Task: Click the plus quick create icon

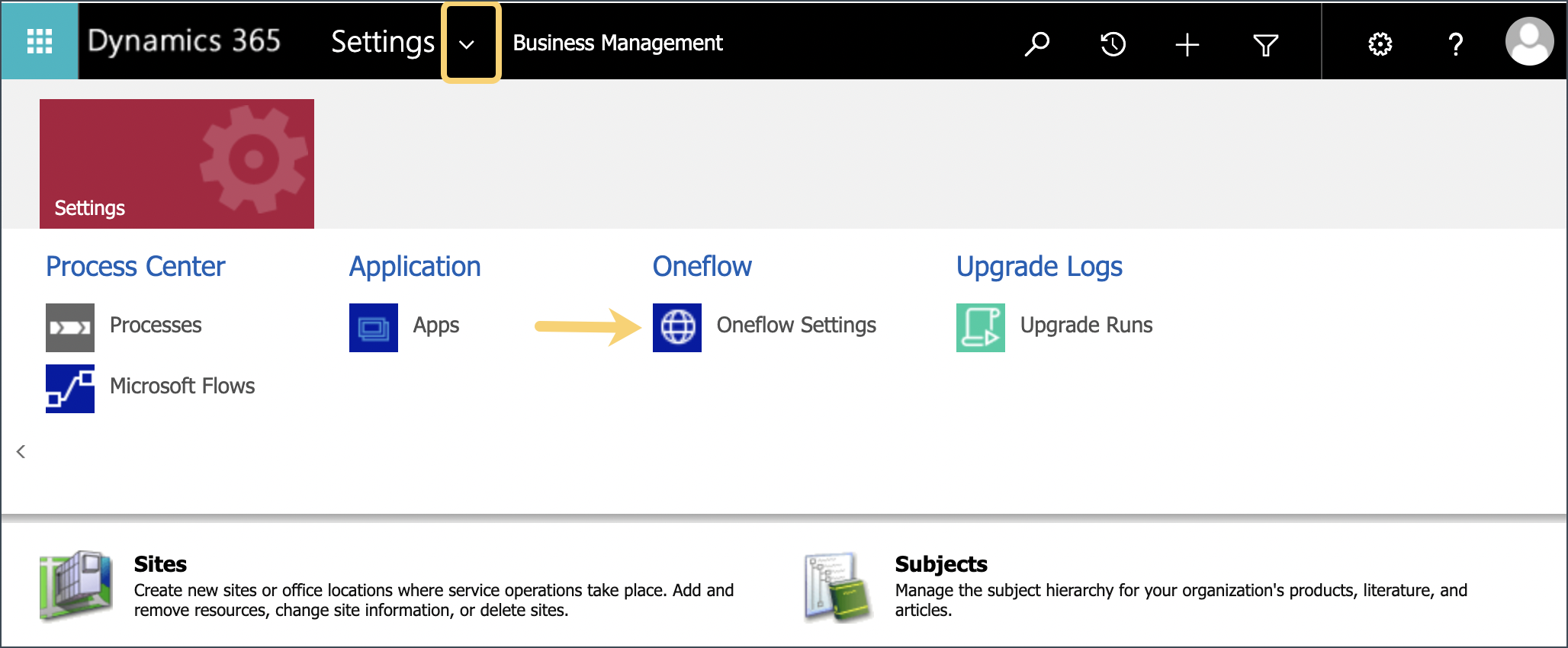Action: click(1187, 44)
